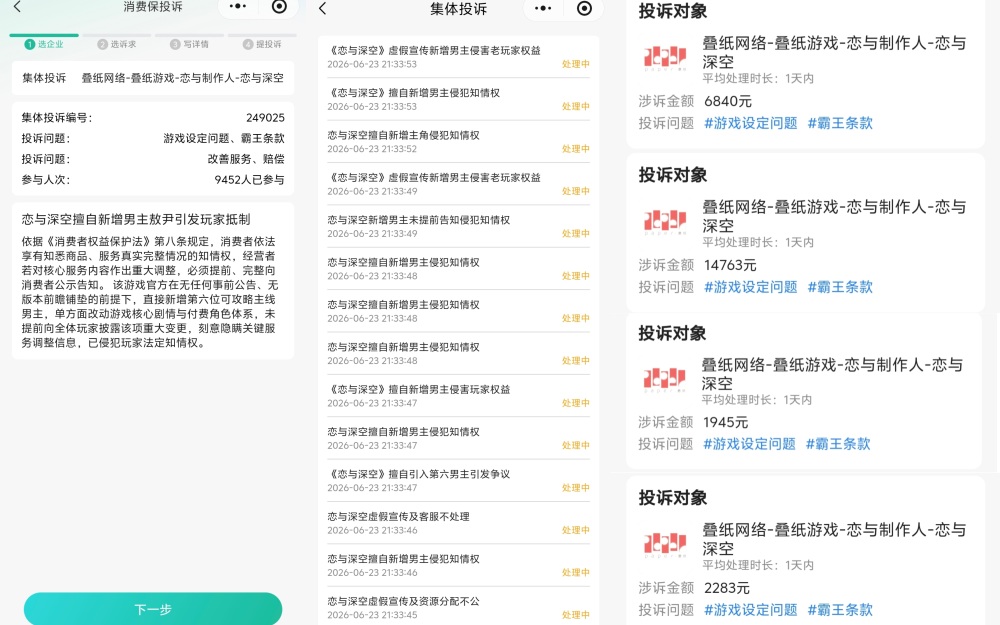Tap the 叠纸 logo on the 1945元 card
This screenshot has height=625, width=1000.
click(665, 379)
